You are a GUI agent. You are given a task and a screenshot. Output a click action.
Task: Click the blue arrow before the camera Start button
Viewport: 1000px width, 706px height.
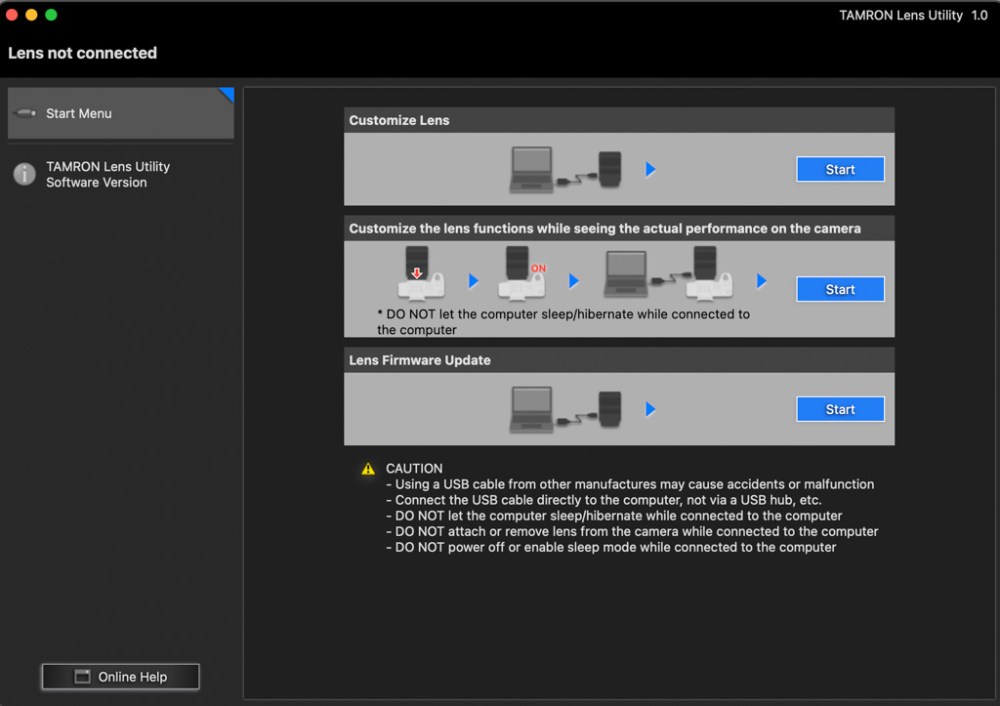[x=761, y=281]
